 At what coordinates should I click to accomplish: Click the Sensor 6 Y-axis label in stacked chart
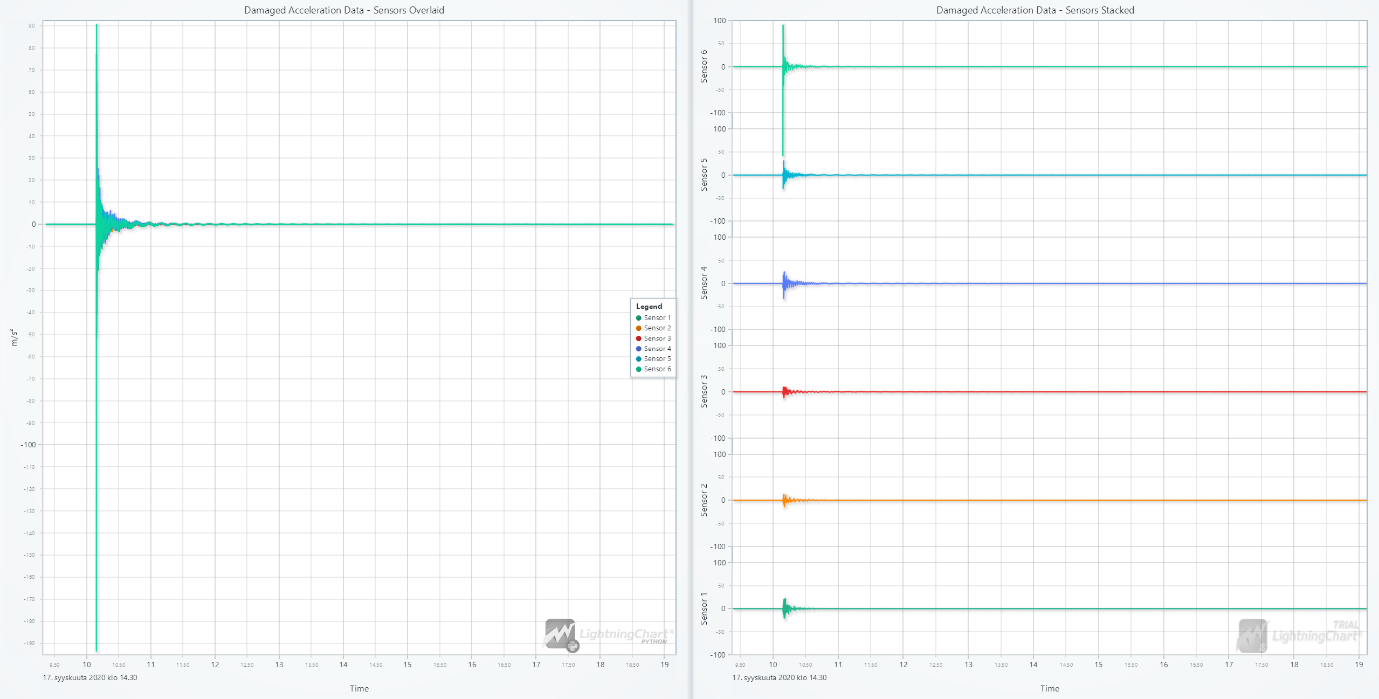tap(705, 66)
